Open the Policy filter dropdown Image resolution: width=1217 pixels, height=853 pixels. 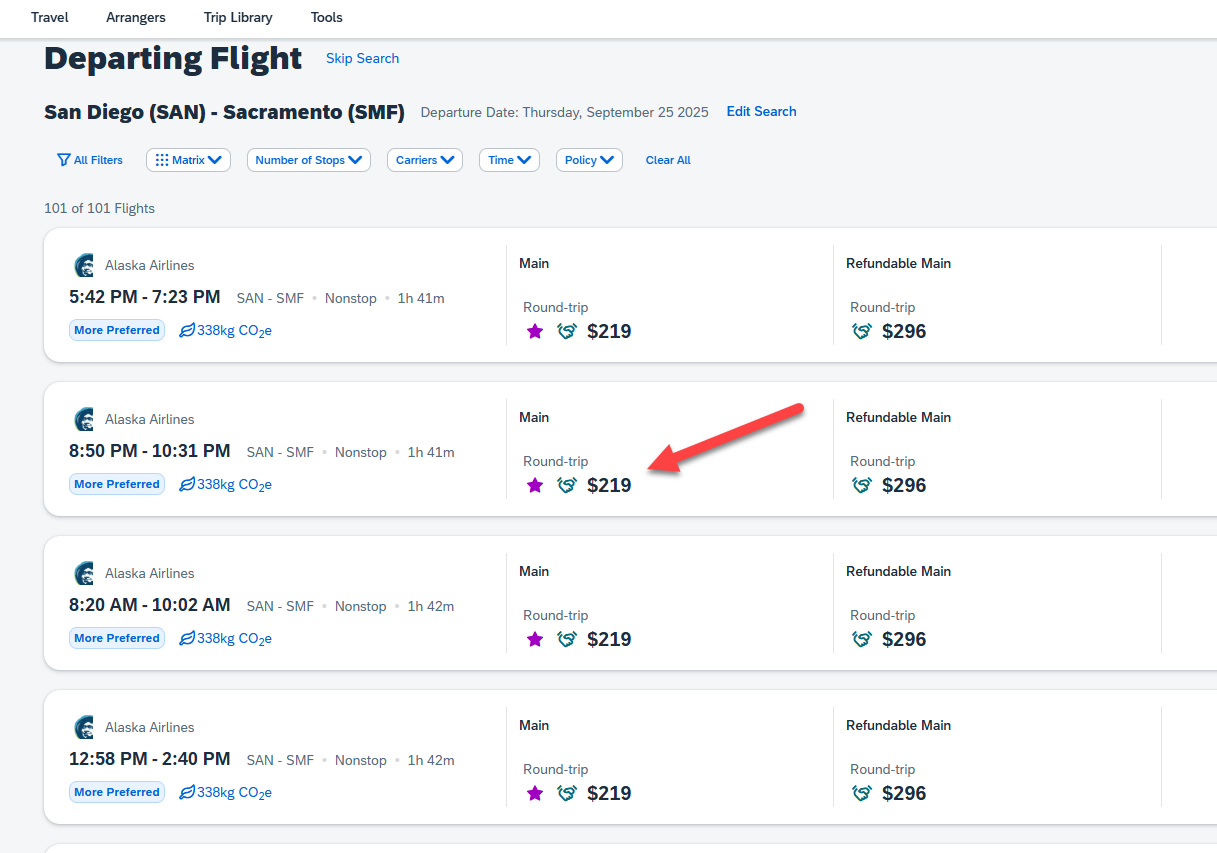click(589, 160)
